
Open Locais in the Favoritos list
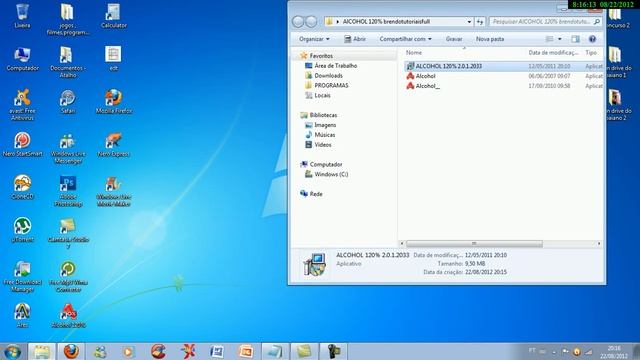pyautogui.click(x=318, y=95)
